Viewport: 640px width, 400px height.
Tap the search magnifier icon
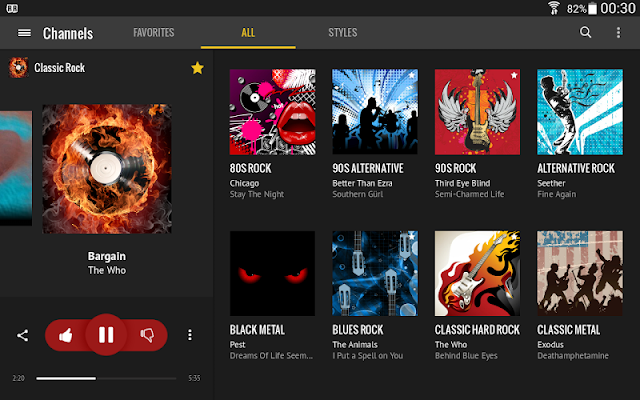click(x=585, y=32)
